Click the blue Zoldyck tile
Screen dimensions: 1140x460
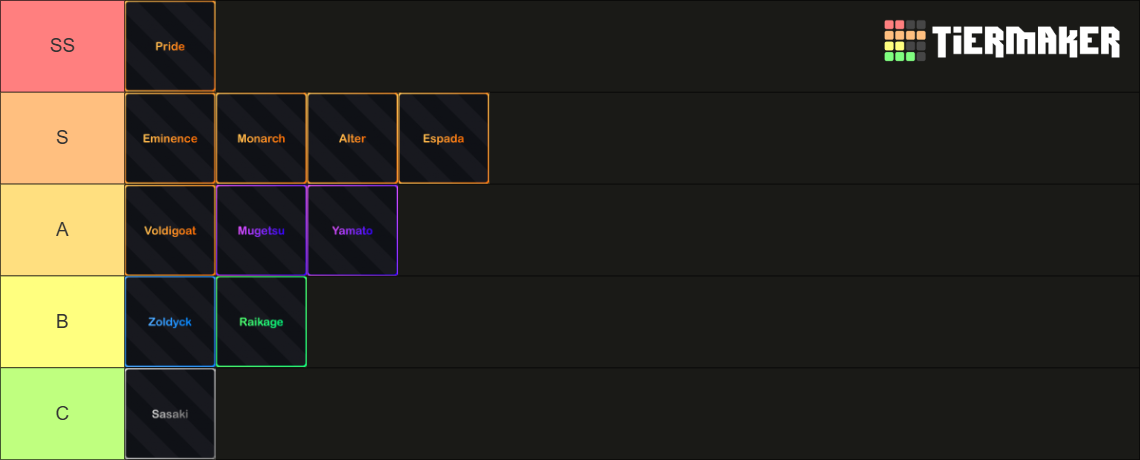tap(170, 322)
